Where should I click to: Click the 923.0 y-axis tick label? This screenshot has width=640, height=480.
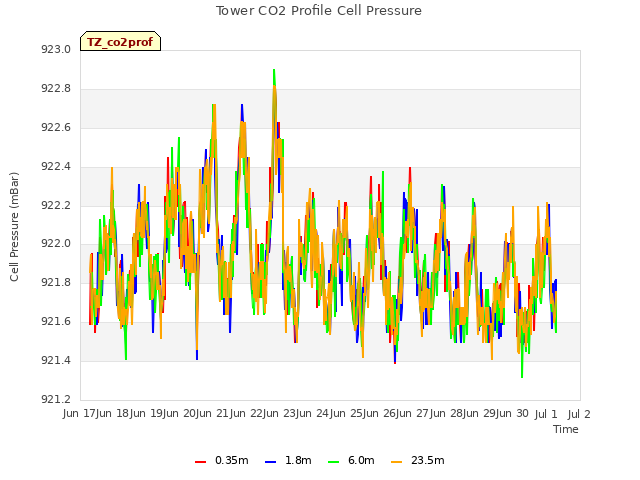pos(56,50)
